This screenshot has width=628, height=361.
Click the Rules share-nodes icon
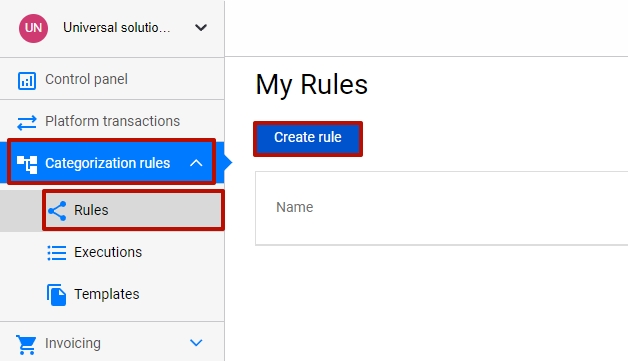(x=57, y=211)
